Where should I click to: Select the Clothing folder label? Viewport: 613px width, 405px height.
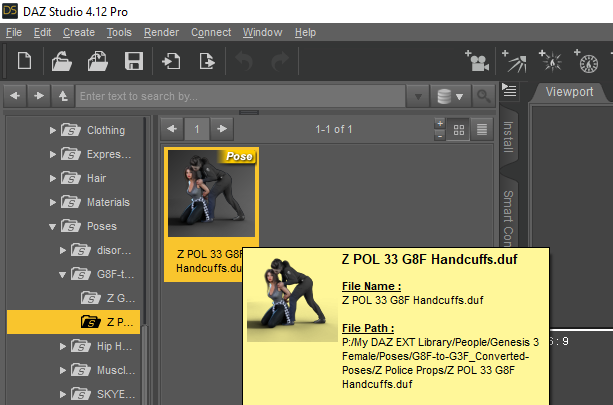point(106,130)
